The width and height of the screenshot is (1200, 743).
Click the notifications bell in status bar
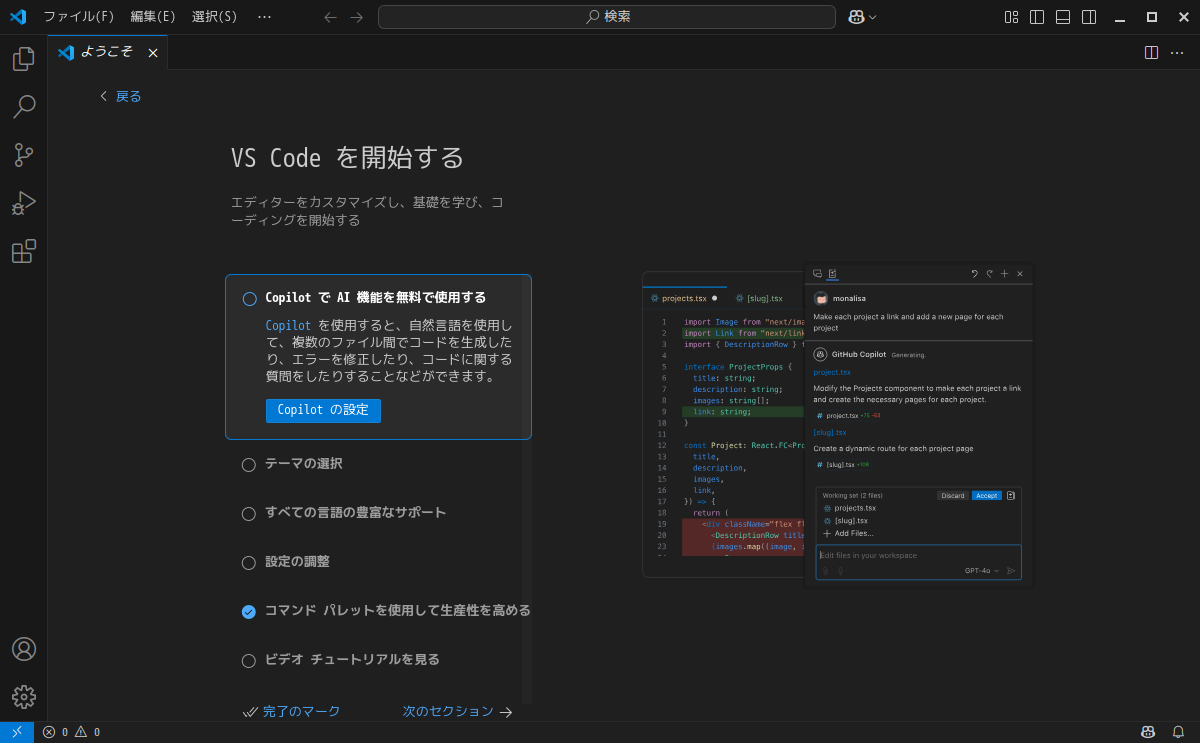(x=1178, y=732)
